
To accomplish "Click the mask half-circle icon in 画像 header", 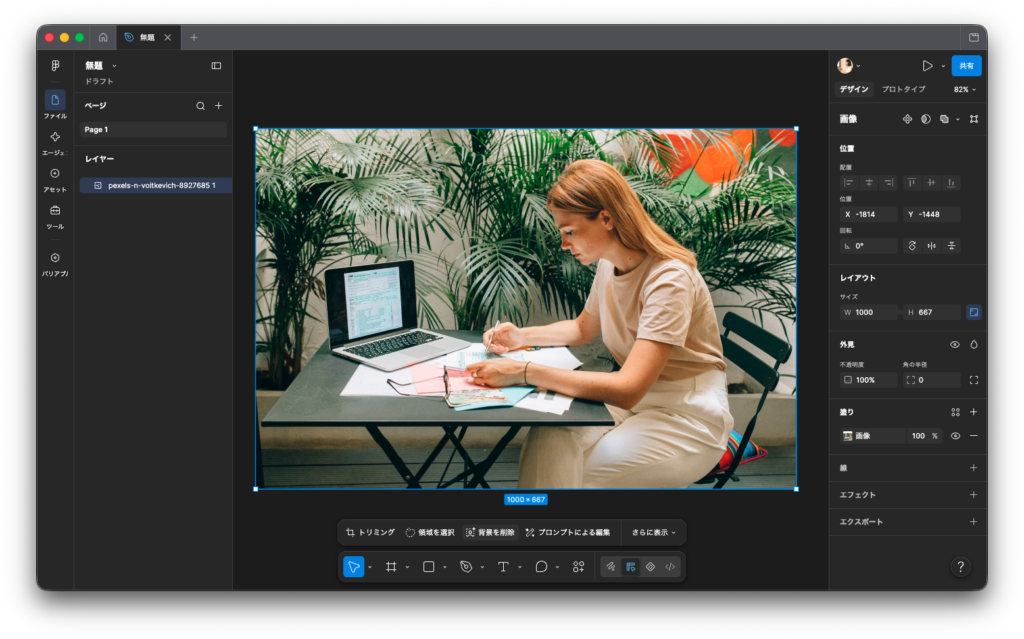I will (925, 119).
